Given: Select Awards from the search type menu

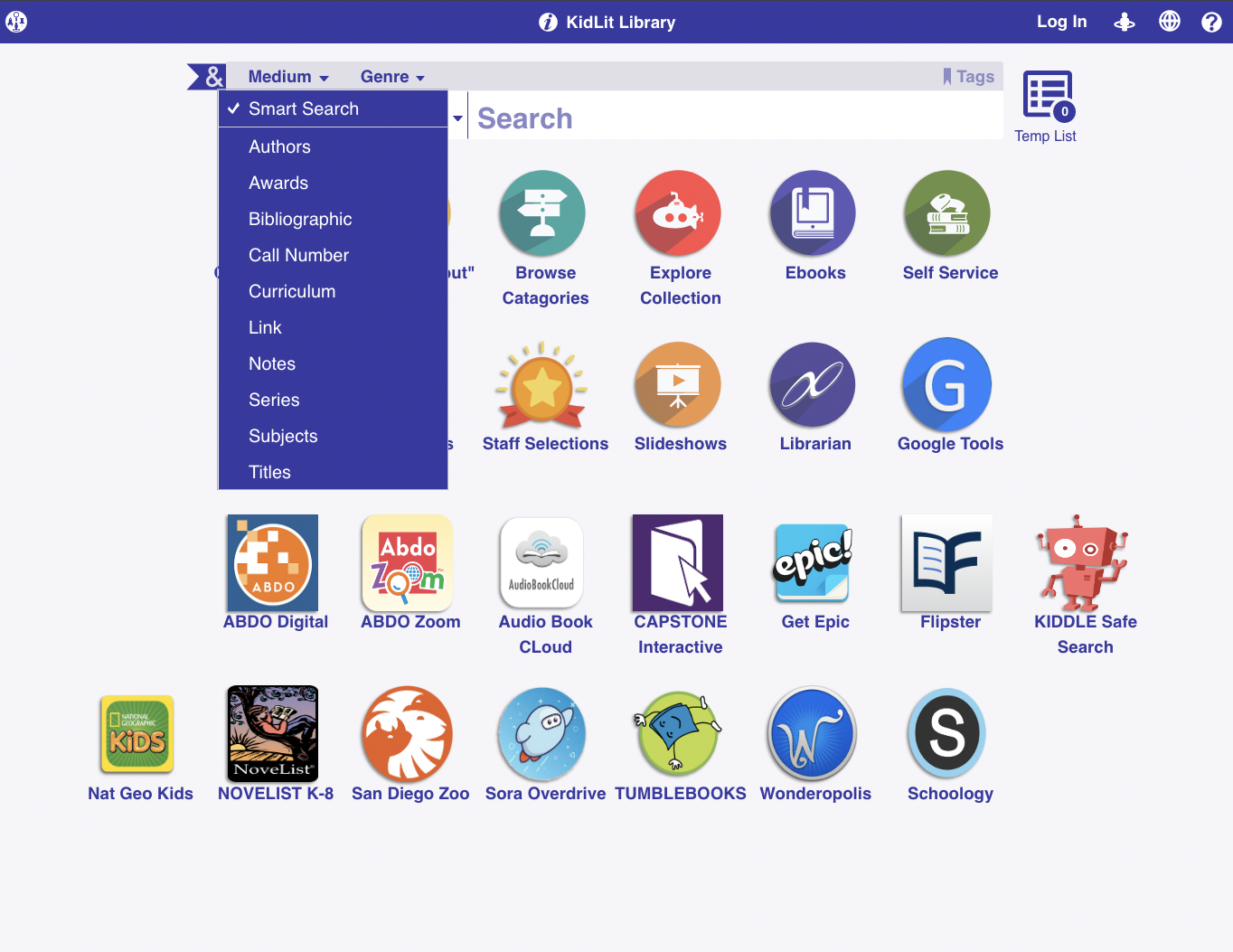Looking at the screenshot, I should pos(333,183).
